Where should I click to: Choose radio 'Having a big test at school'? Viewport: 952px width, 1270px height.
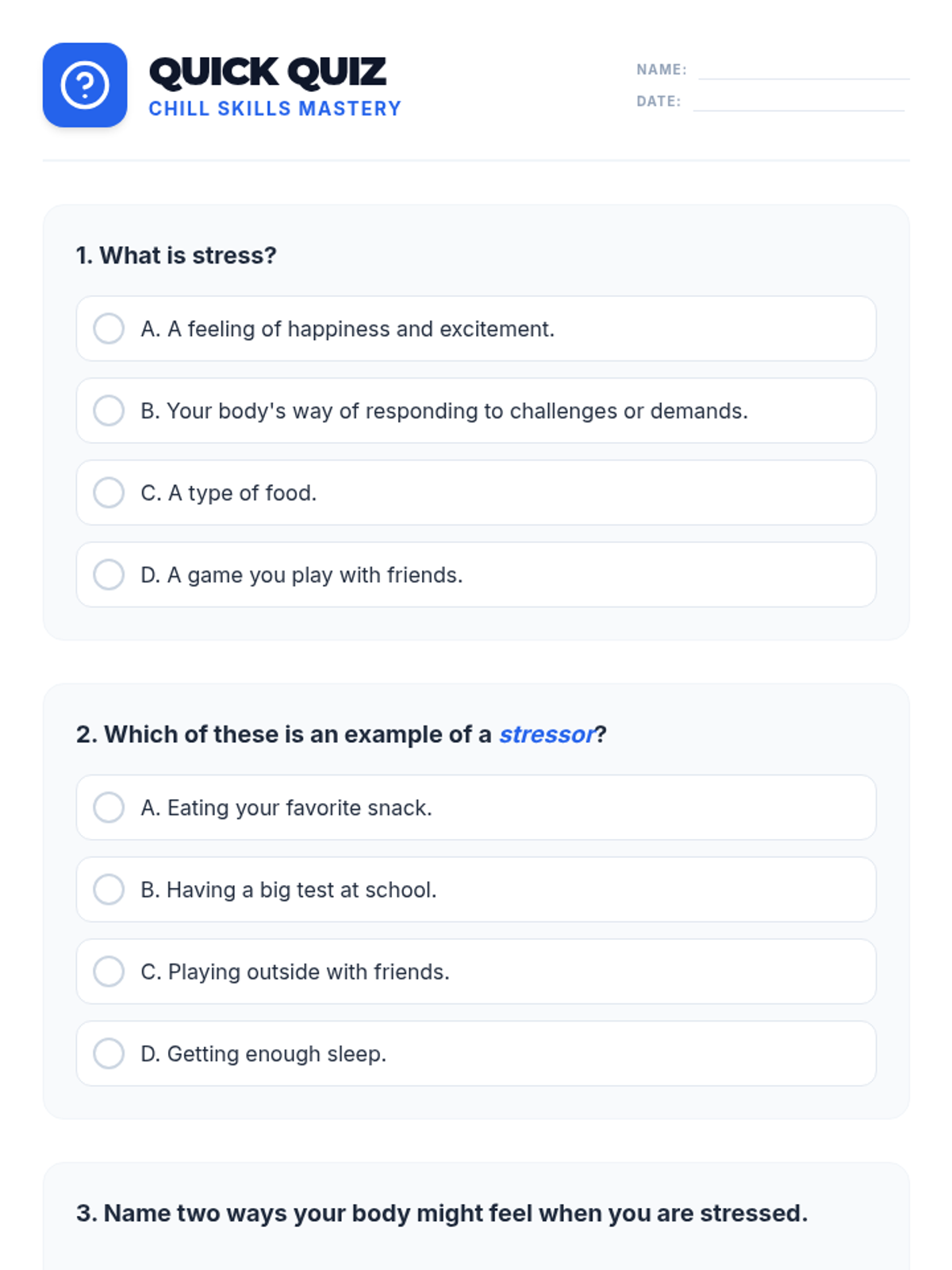[x=109, y=890]
